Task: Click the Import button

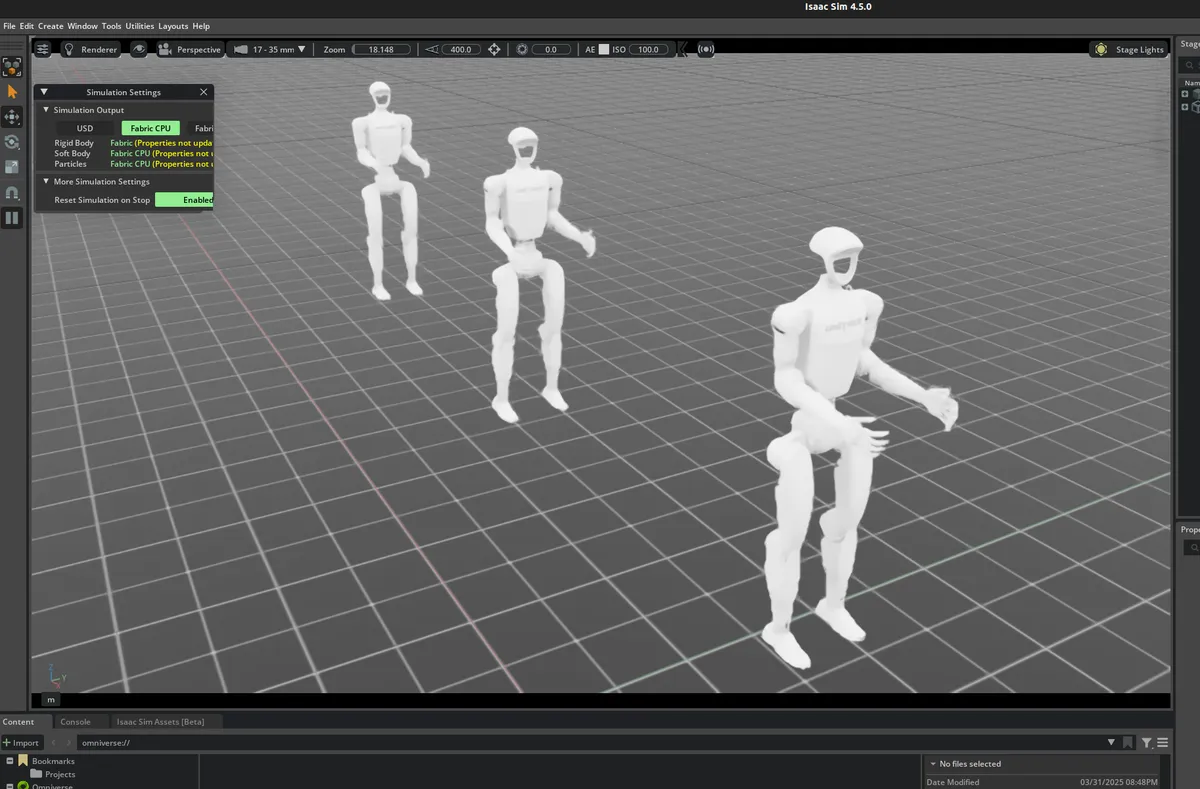Action: point(21,743)
